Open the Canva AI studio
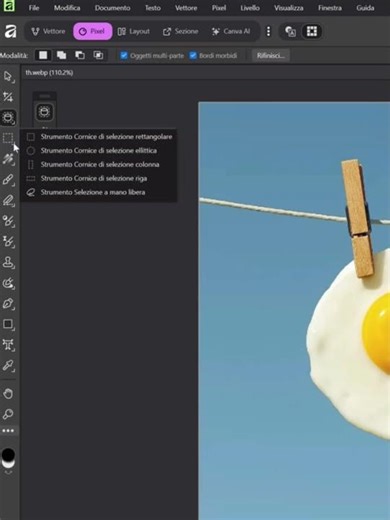The height and width of the screenshot is (520, 390). (231, 32)
